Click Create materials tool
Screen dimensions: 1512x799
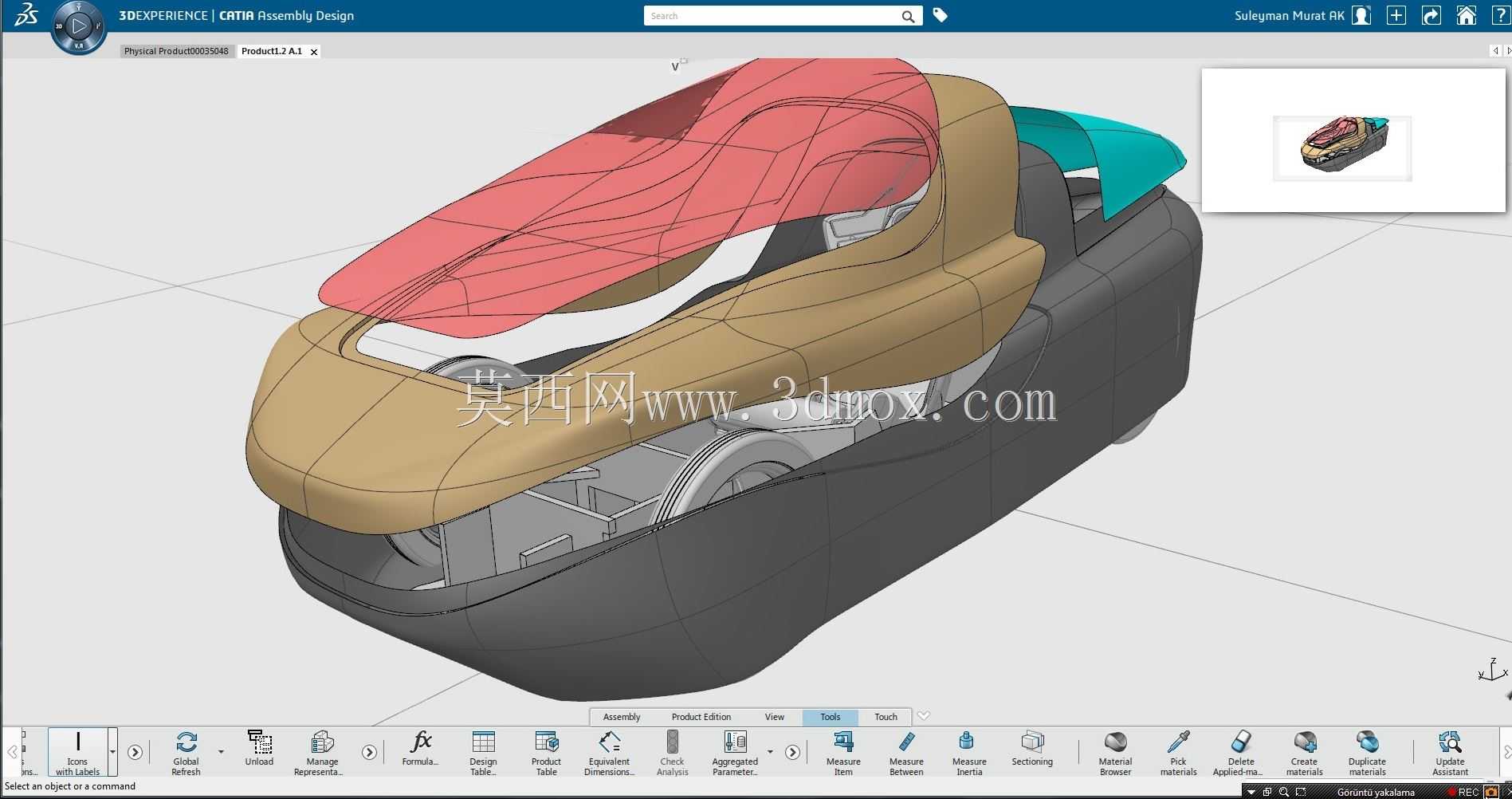(1304, 752)
